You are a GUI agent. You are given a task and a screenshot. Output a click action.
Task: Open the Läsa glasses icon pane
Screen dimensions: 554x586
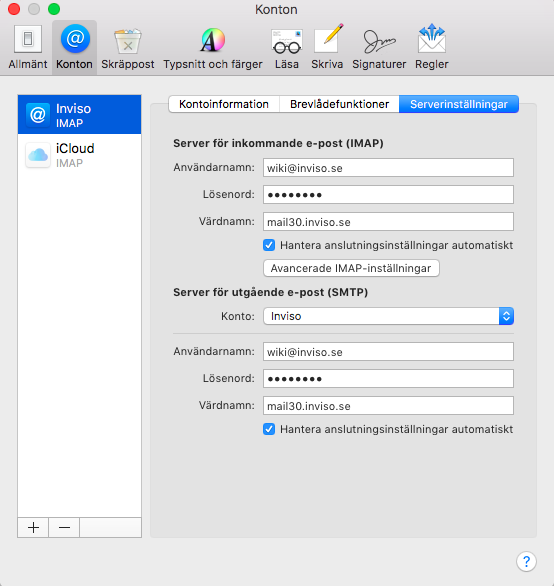pyautogui.click(x=287, y=47)
